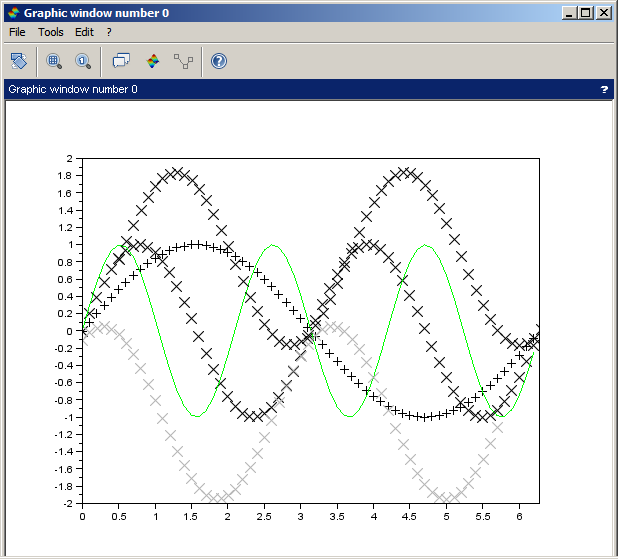Minimize the graphic window
Screen dimensions: 618x559
point(569,13)
